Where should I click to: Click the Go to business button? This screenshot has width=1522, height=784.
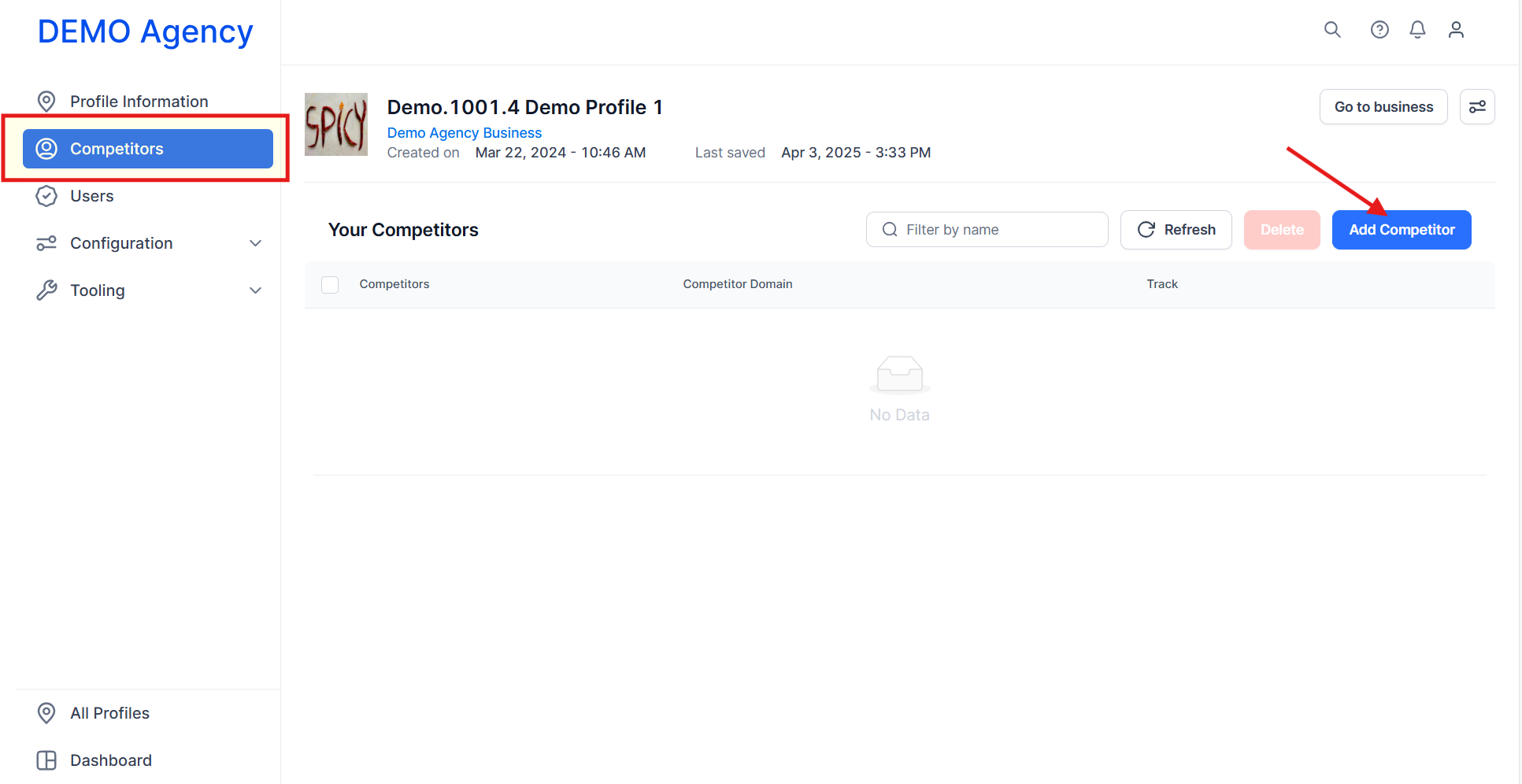(1383, 107)
